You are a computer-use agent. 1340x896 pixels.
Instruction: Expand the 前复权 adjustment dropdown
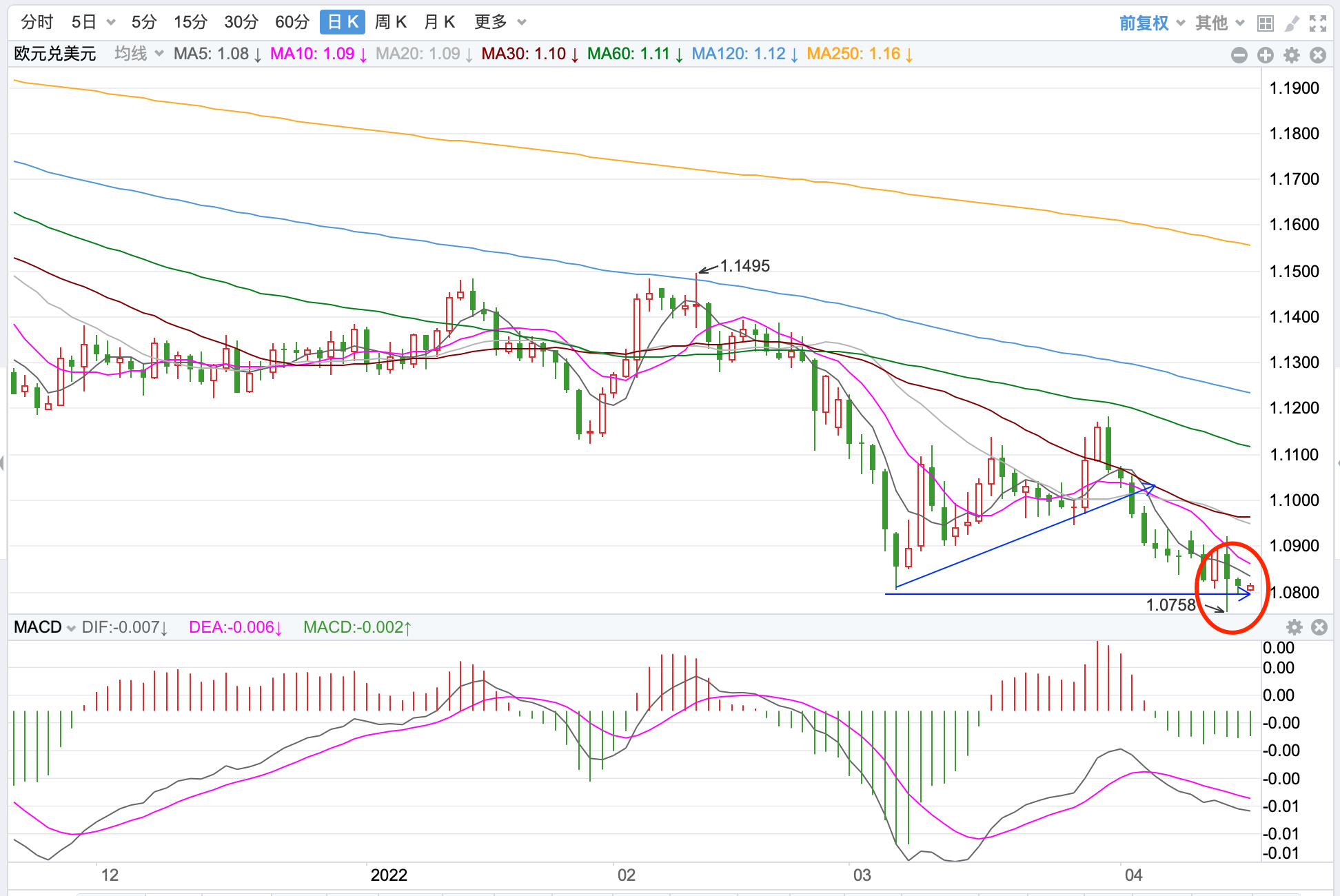pyautogui.click(x=1151, y=23)
